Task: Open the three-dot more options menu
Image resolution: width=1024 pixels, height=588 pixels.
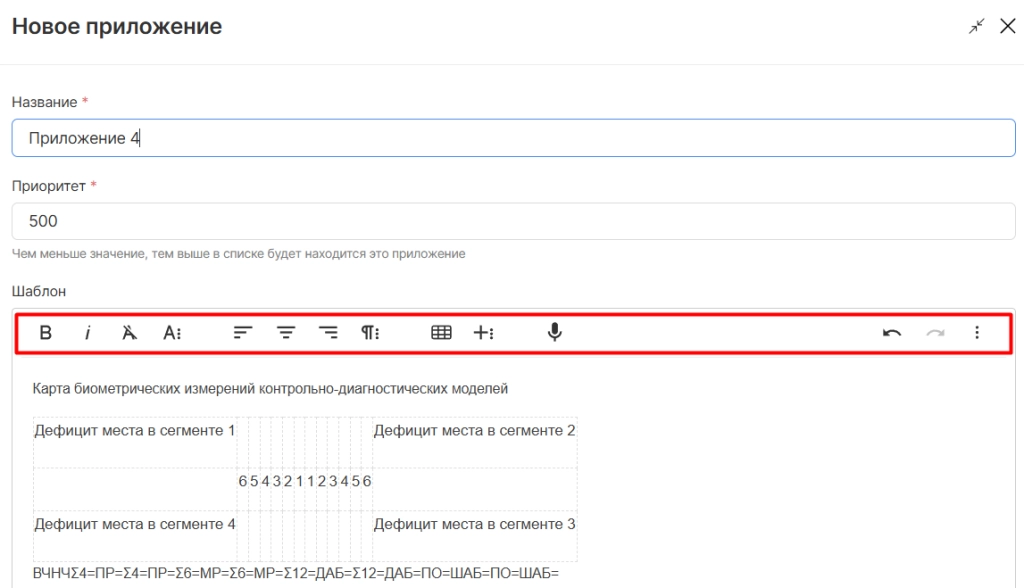Action: coord(977,333)
